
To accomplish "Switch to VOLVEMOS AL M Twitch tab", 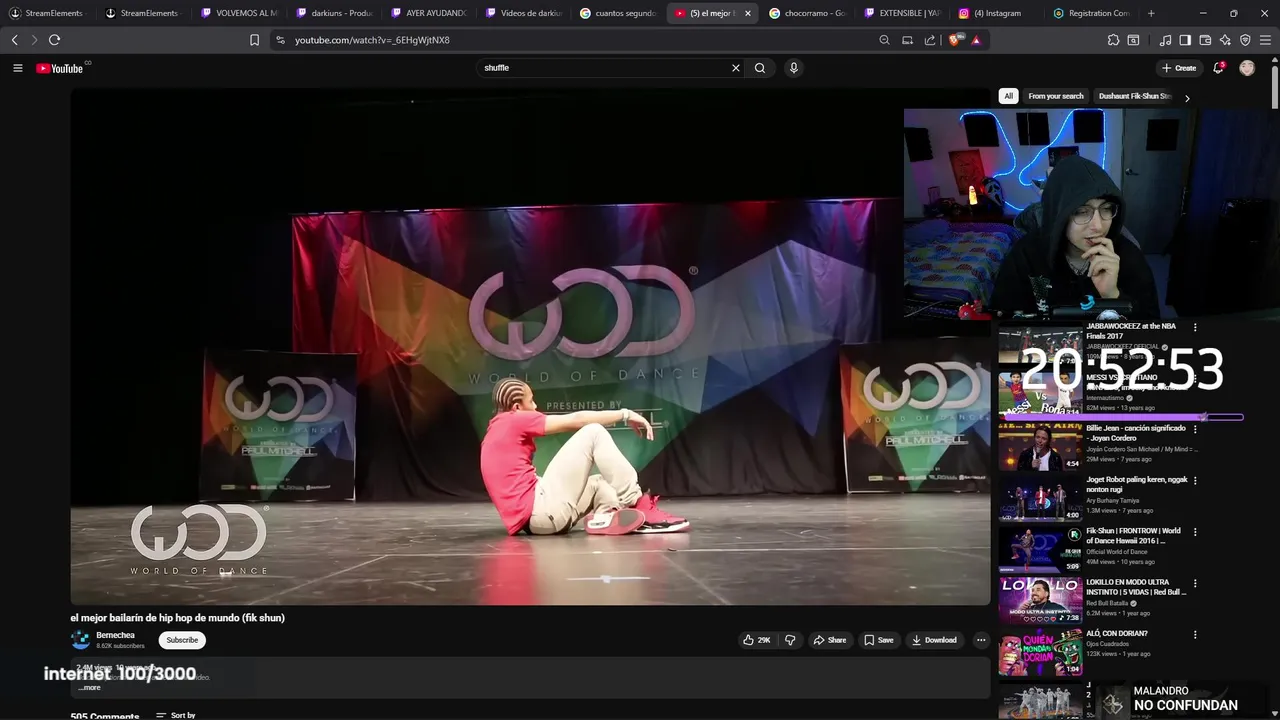I will (240, 13).
